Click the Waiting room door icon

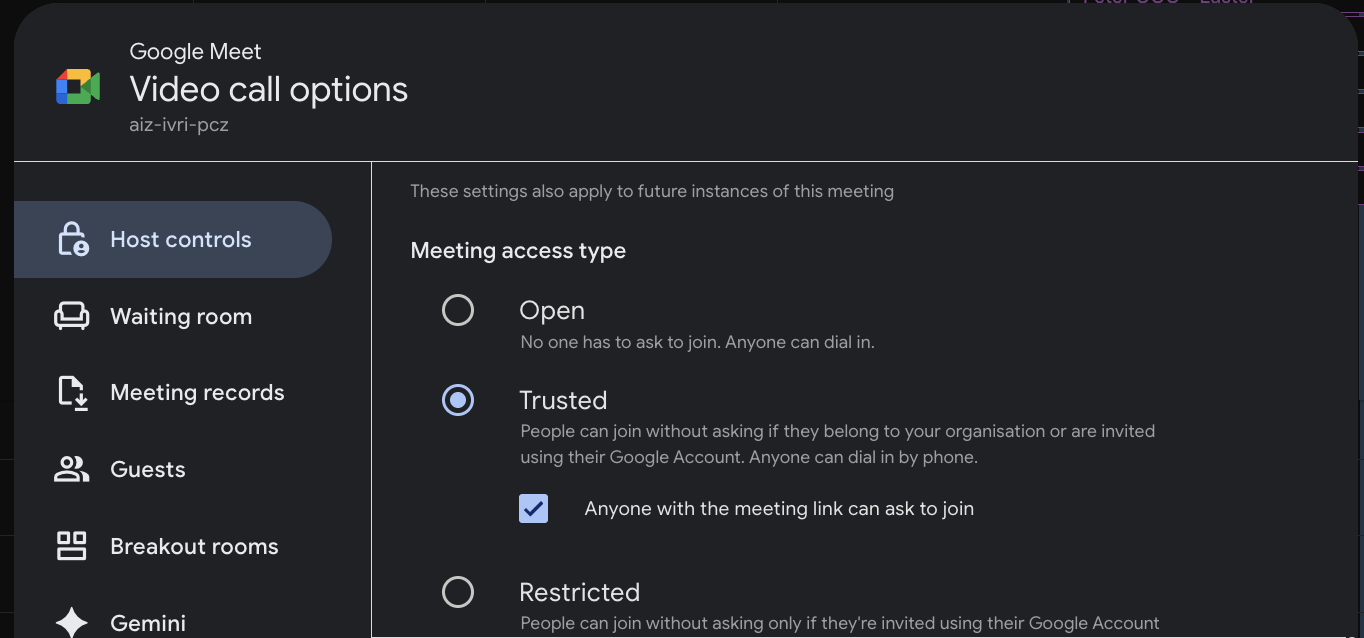pos(71,315)
